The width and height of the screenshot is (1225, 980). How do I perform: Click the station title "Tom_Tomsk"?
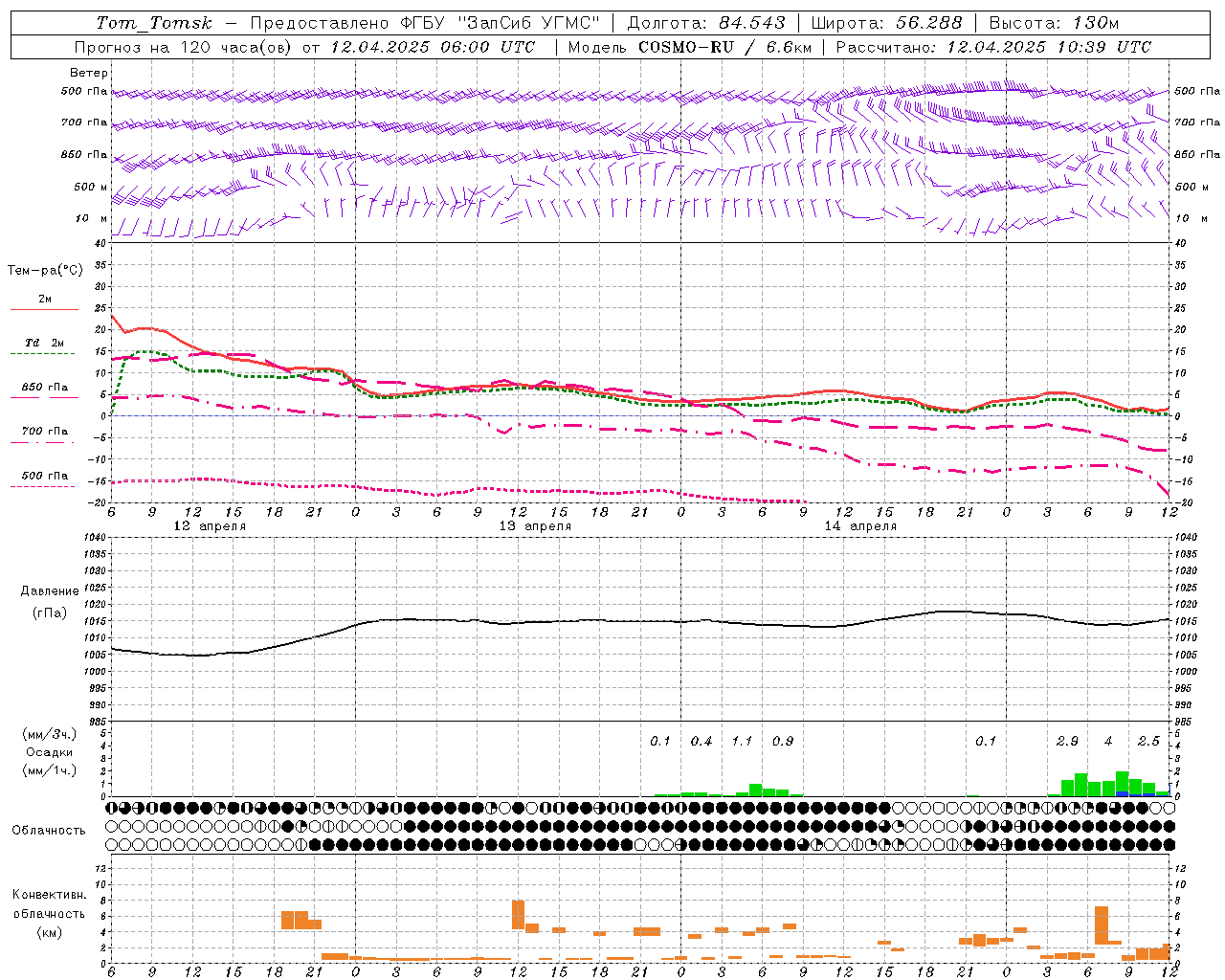[154, 23]
